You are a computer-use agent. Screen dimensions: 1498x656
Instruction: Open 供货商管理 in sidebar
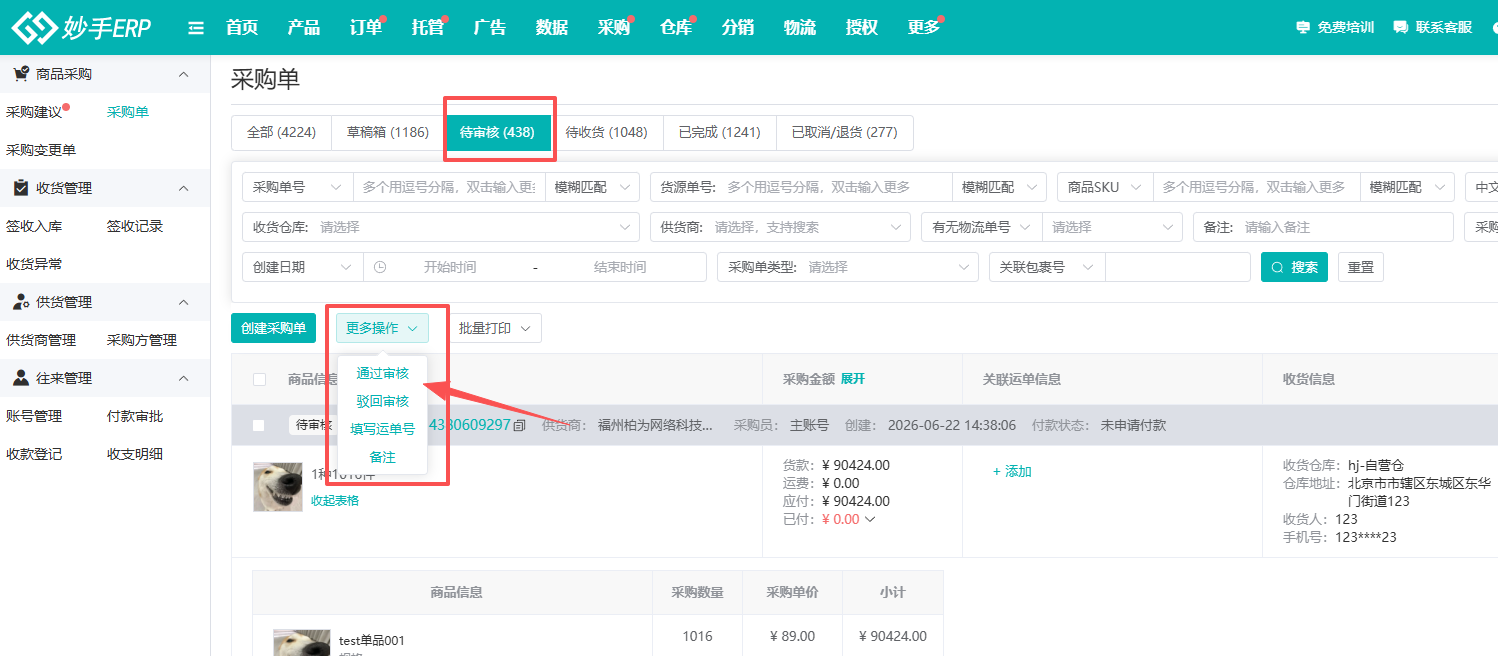(41, 341)
